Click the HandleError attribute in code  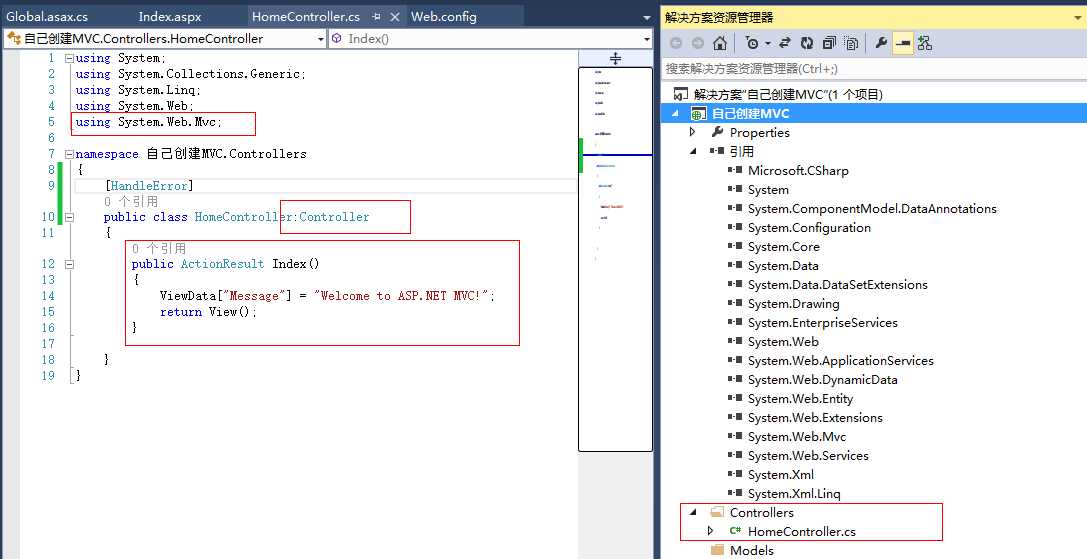(149, 186)
